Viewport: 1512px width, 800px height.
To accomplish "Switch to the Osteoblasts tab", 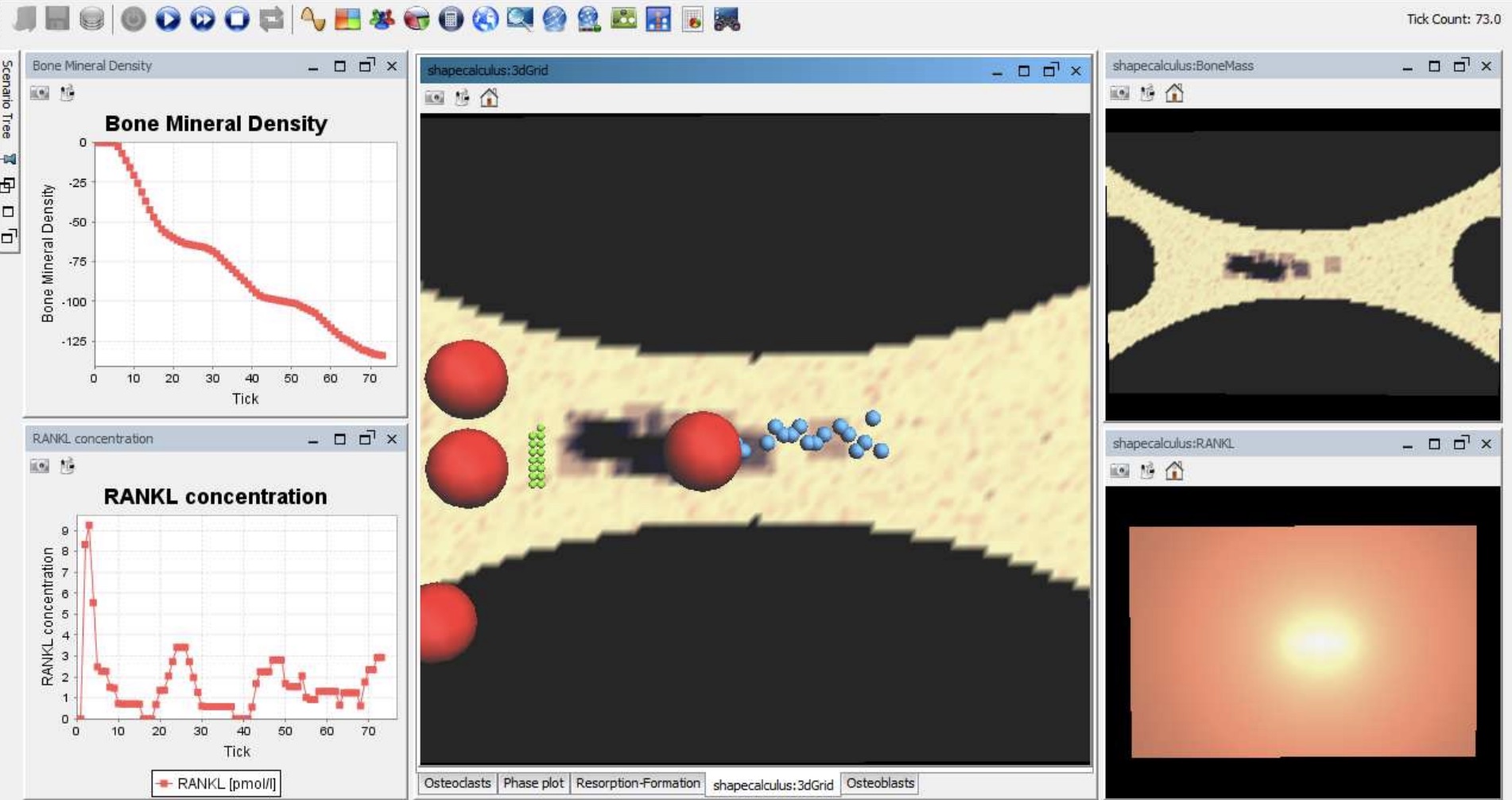I will click(x=880, y=783).
